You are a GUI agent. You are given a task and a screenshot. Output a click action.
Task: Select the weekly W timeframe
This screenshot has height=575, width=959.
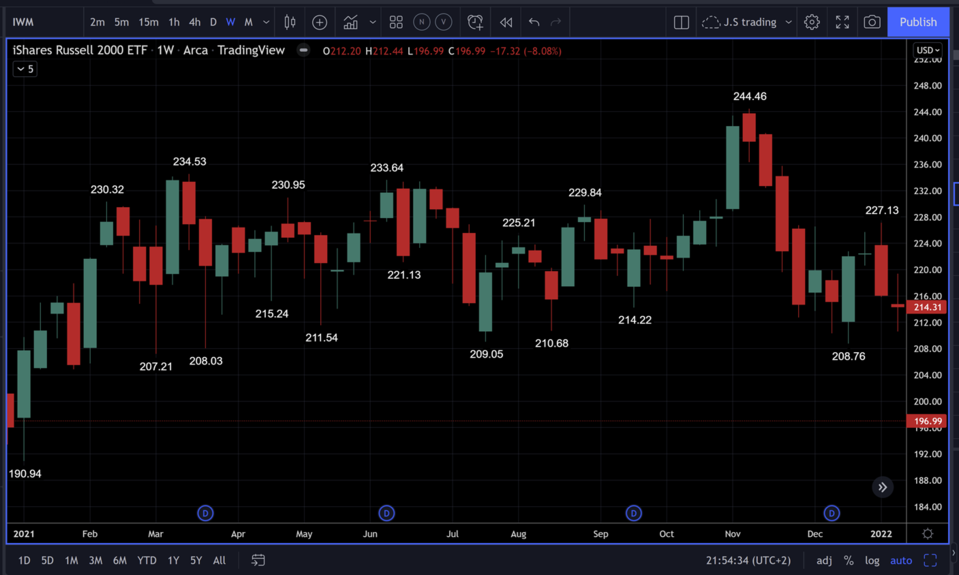pos(231,22)
